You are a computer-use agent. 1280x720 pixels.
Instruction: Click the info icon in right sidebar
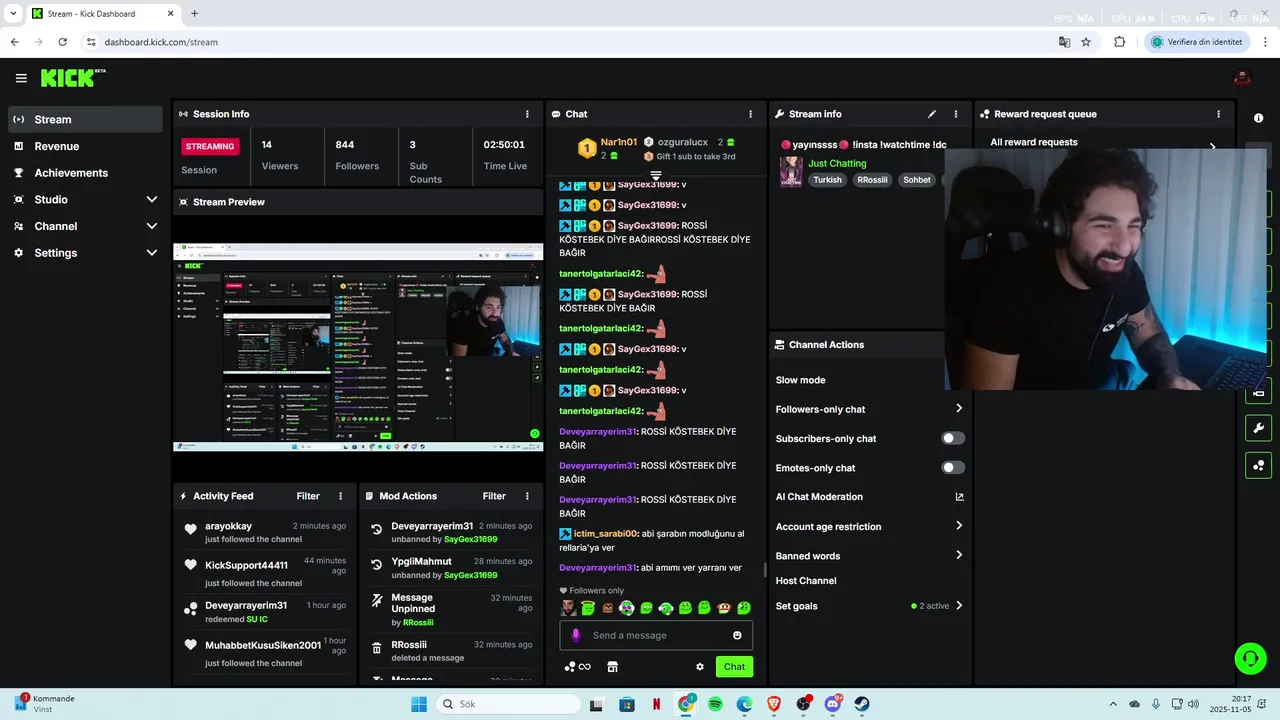(1258, 118)
